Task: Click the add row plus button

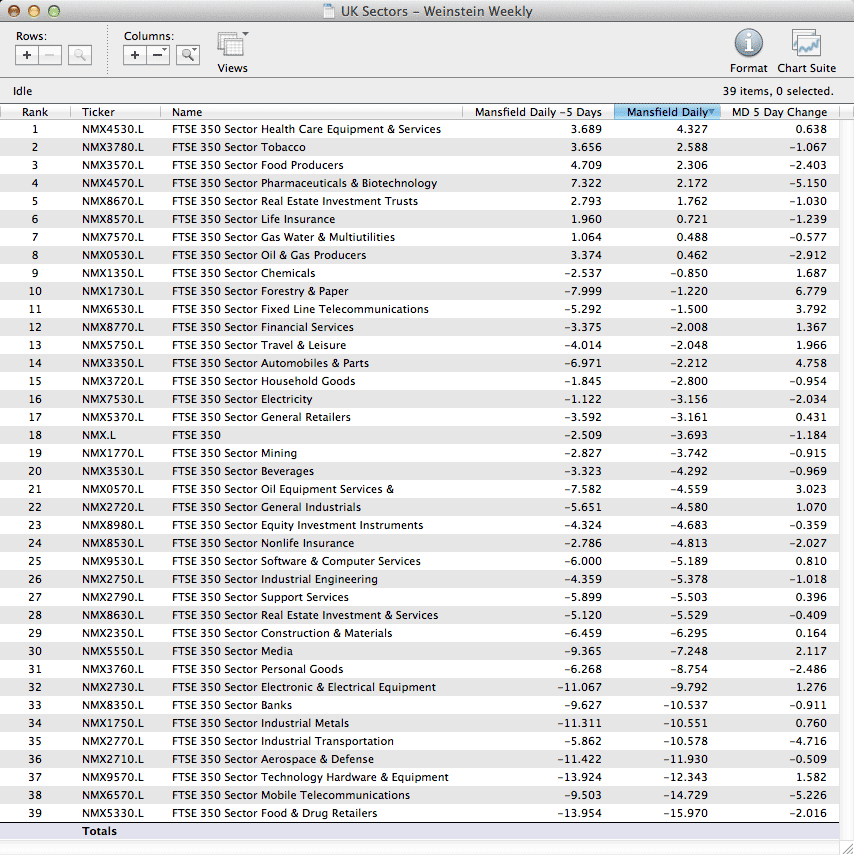Action: 27,56
